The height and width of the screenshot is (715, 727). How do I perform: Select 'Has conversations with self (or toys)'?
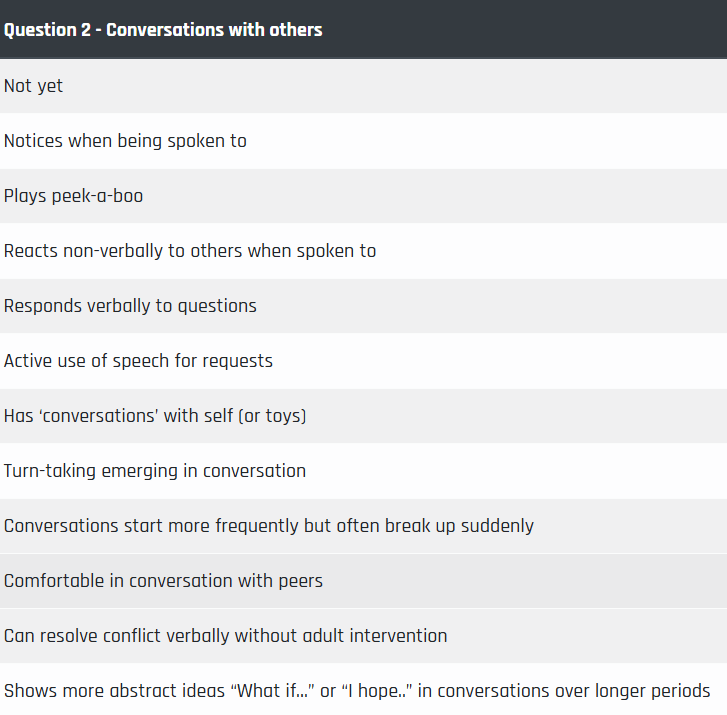coord(364,416)
